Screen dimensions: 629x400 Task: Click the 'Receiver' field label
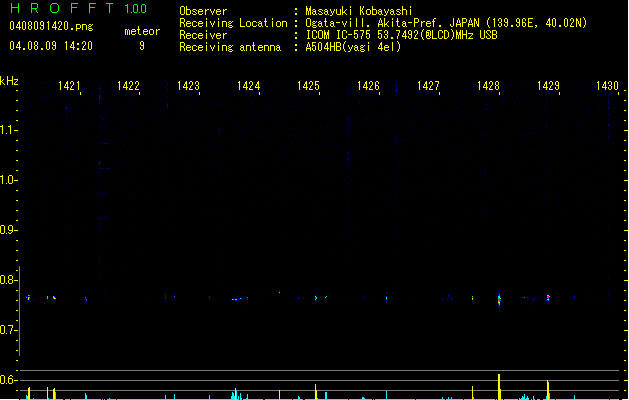click(203, 35)
